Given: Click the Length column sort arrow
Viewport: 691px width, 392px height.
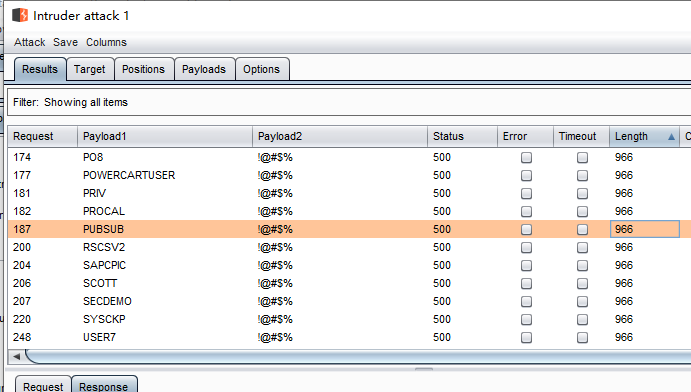Looking at the screenshot, I should [671, 137].
